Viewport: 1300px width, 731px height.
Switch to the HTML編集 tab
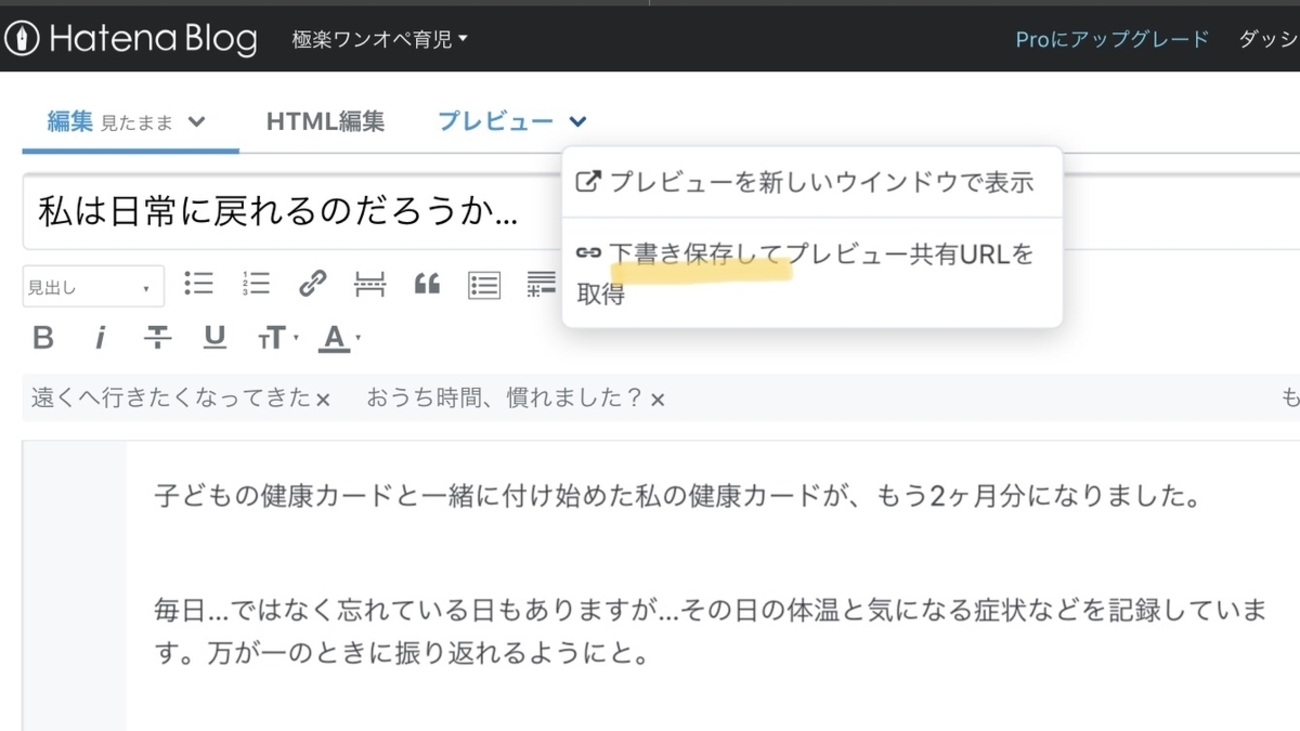point(325,122)
